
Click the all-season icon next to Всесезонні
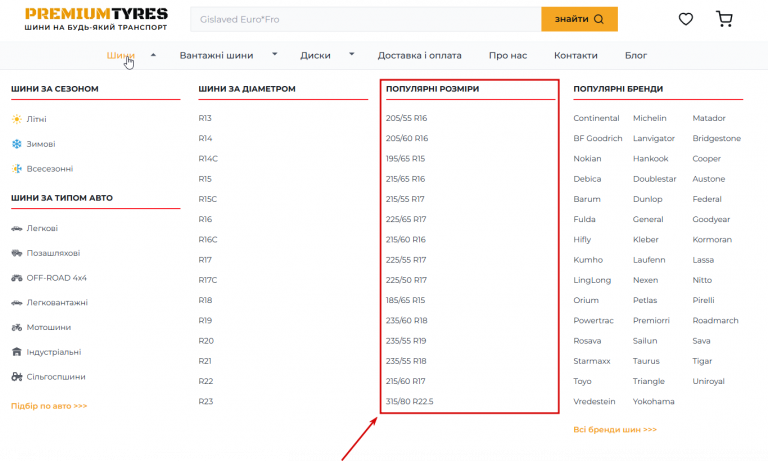tap(17, 169)
